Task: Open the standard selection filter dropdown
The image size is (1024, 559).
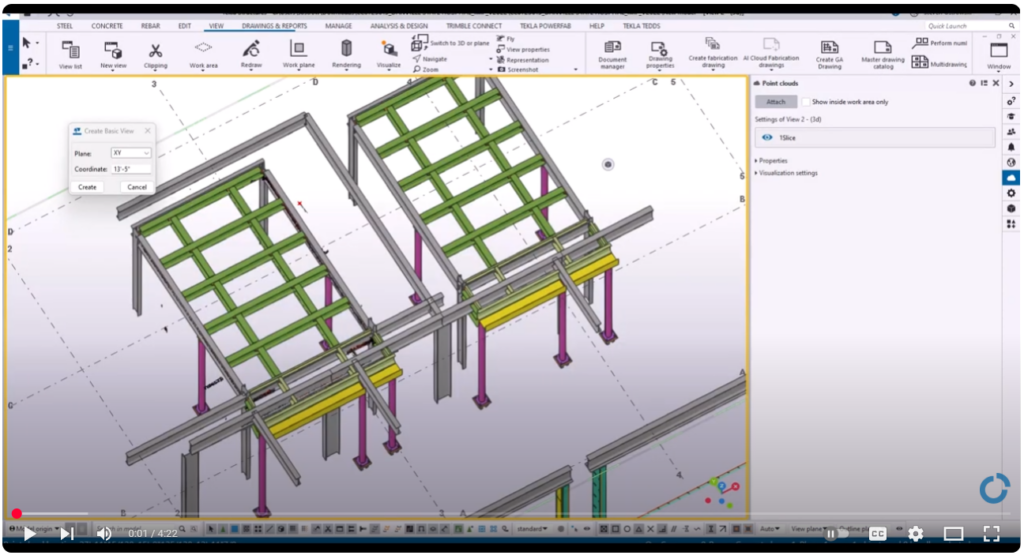Action: [x=534, y=528]
